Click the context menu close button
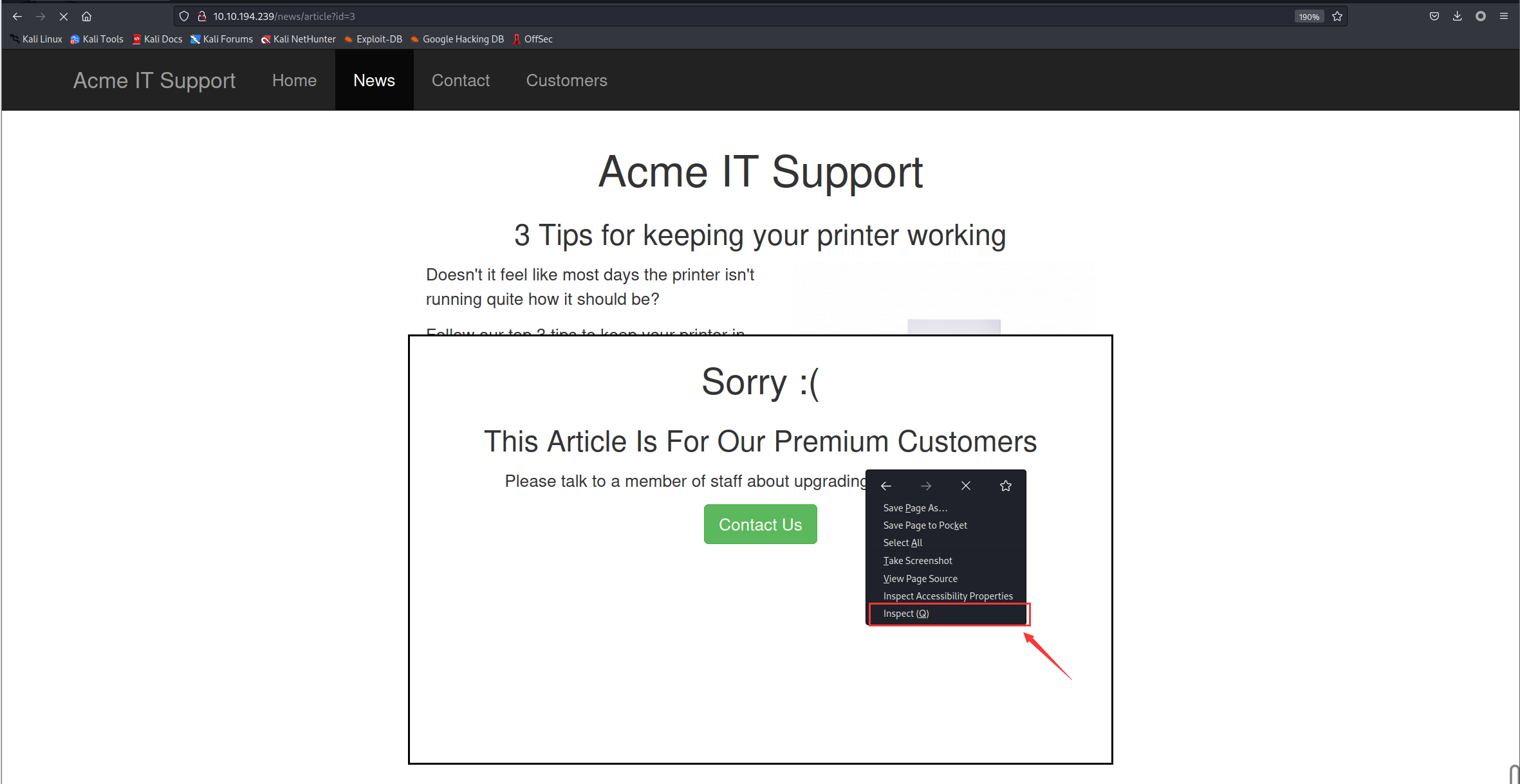 (965, 485)
